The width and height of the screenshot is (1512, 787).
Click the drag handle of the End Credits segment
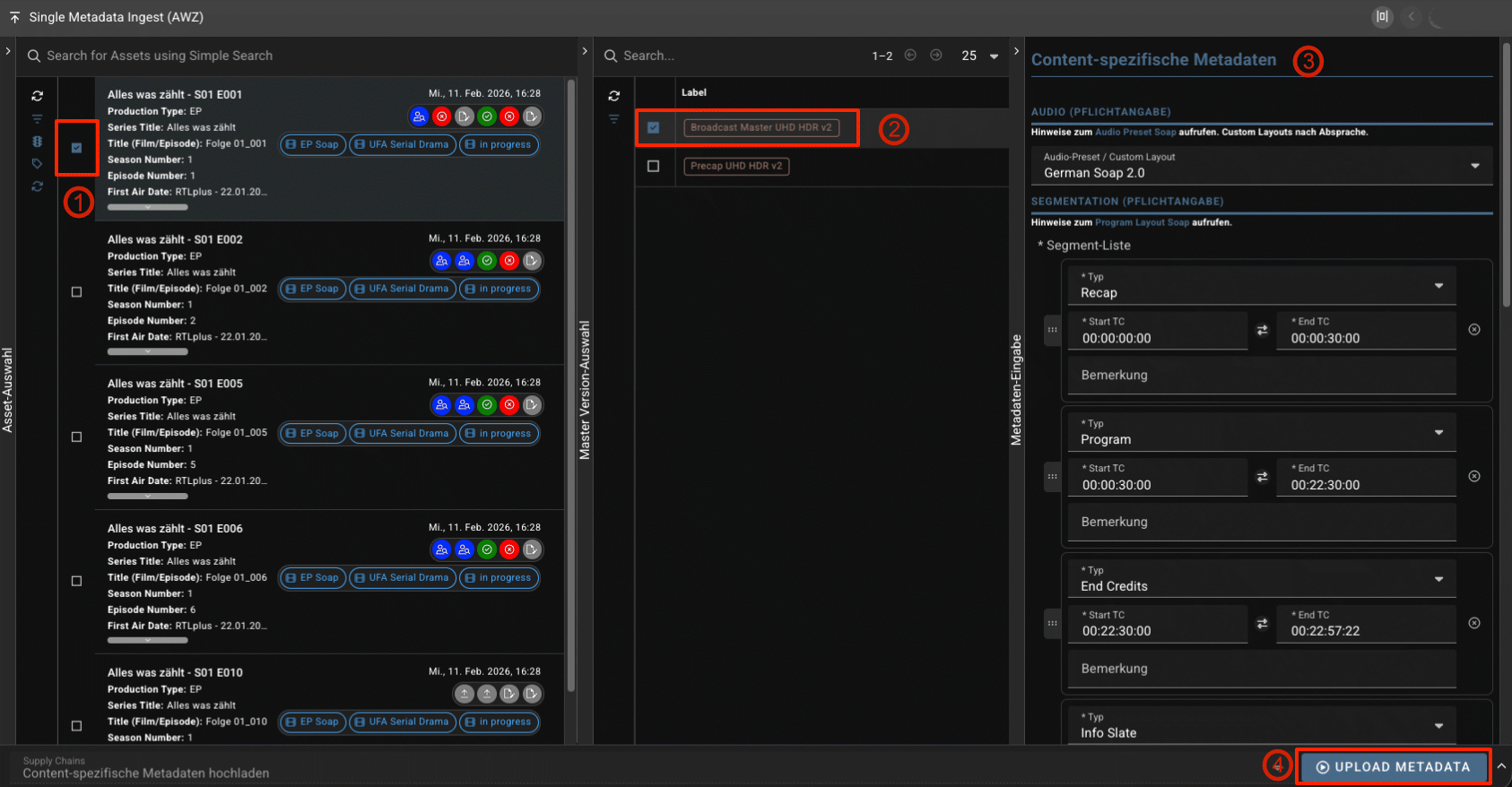[1052, 623]
